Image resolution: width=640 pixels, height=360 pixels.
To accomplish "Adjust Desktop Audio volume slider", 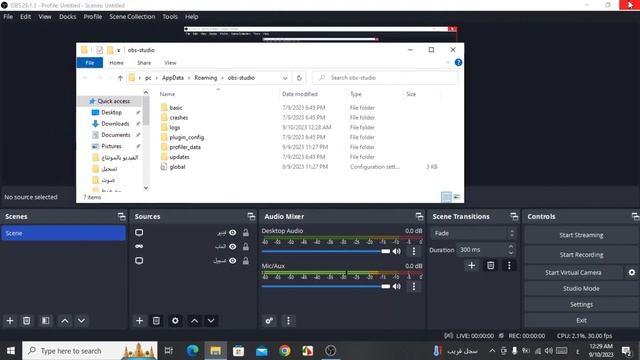I will coord(326,251).
